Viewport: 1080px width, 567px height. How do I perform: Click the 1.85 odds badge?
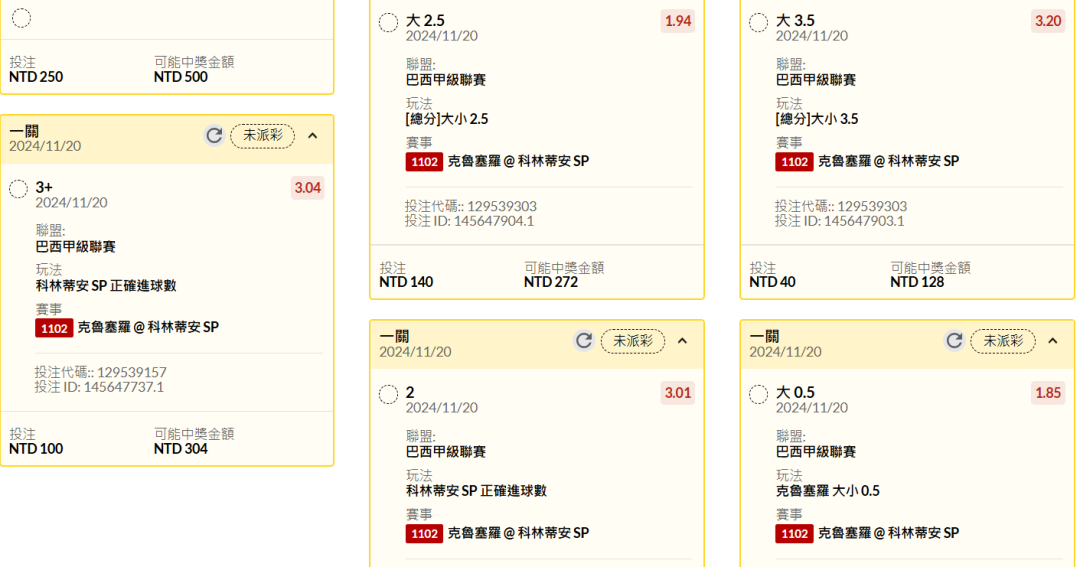[1048, 393]
